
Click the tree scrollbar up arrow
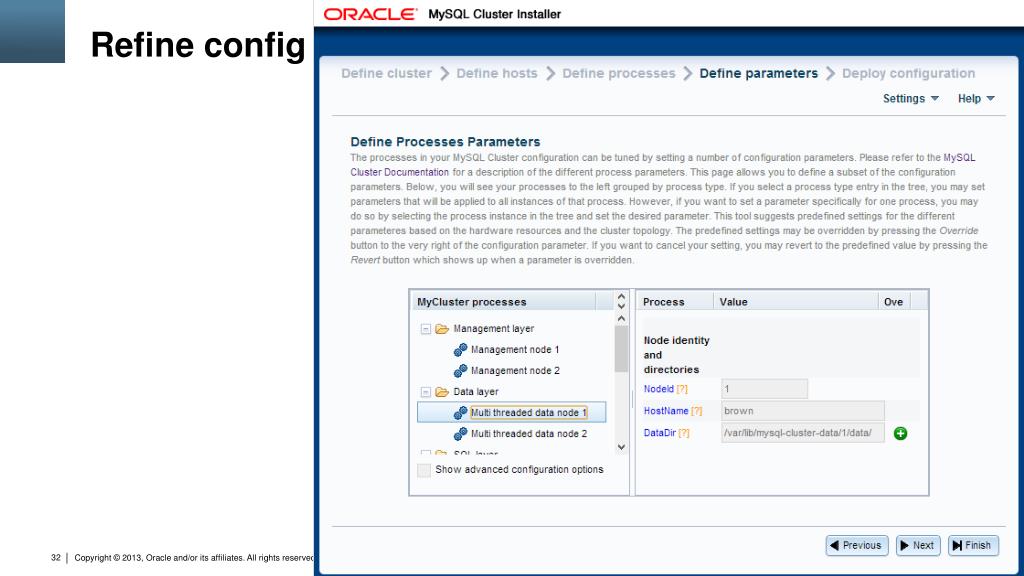coord(621,319)
